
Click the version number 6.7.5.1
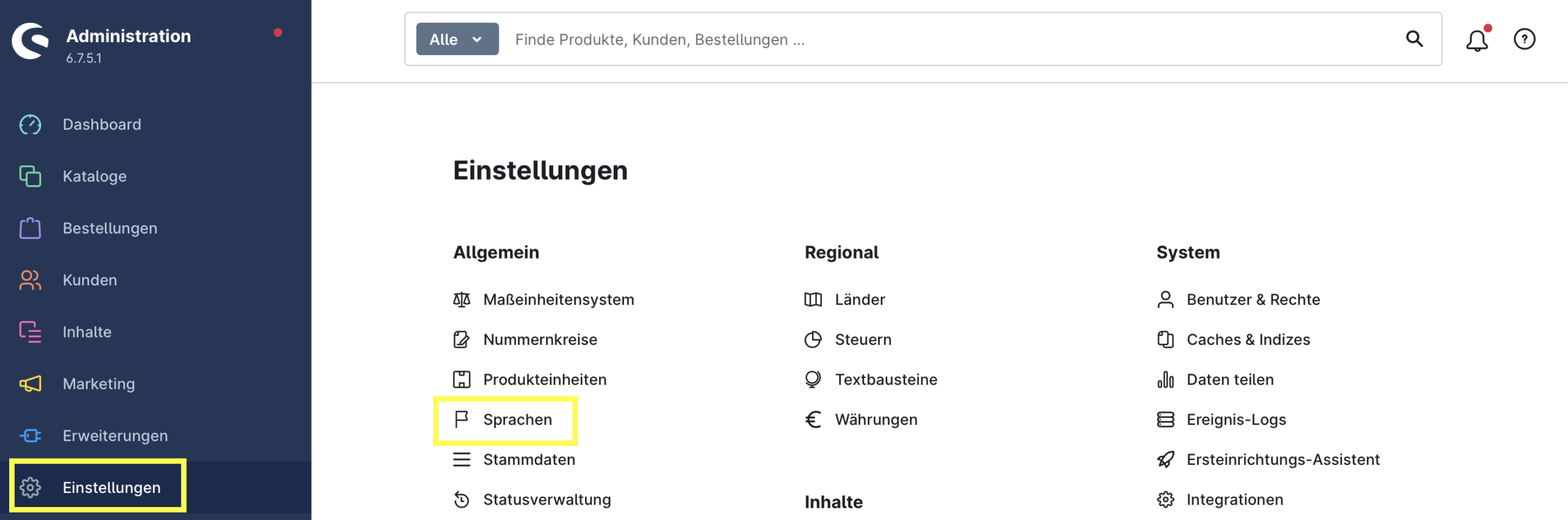84,58
